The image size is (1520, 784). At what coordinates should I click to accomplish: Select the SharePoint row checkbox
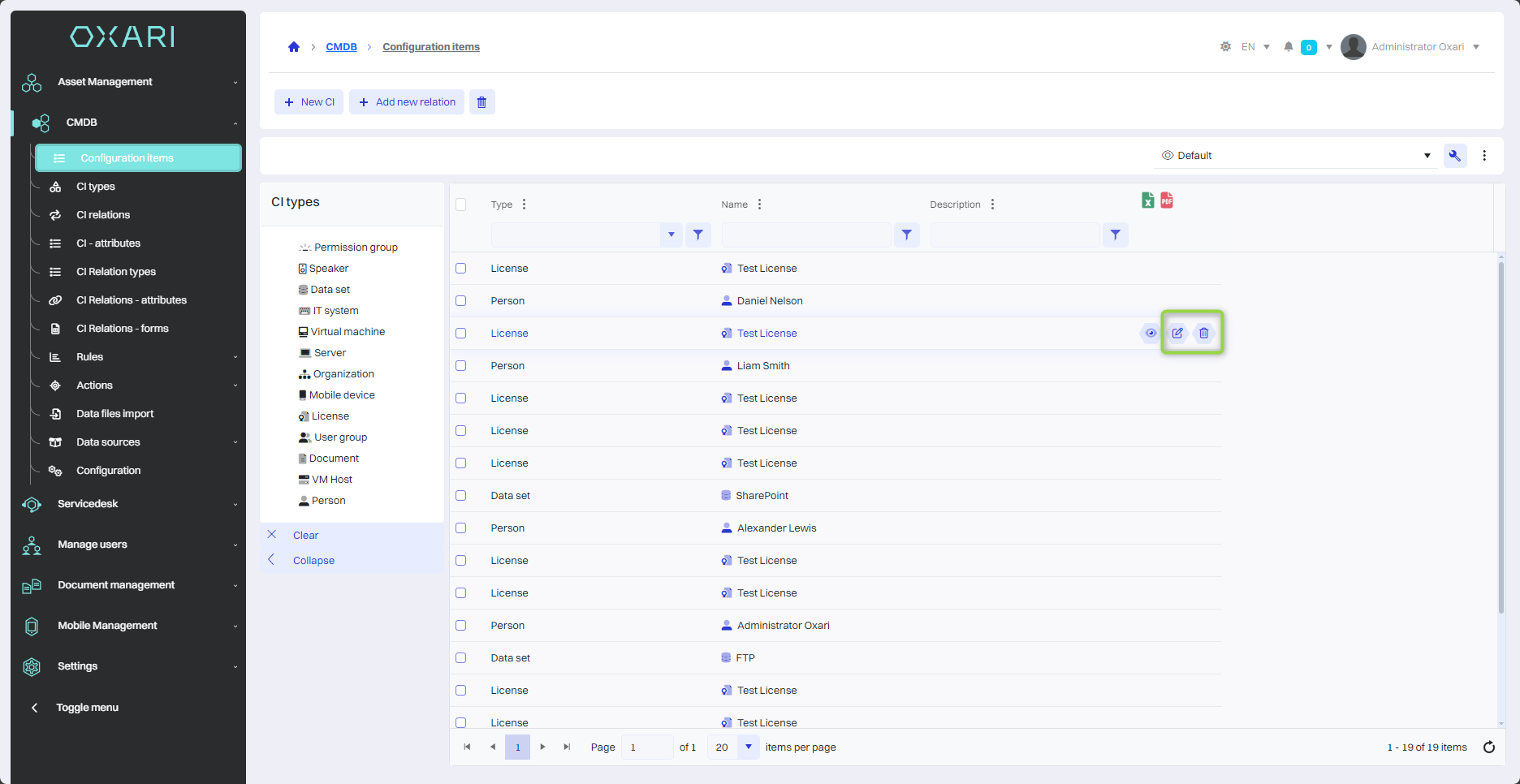461,496
